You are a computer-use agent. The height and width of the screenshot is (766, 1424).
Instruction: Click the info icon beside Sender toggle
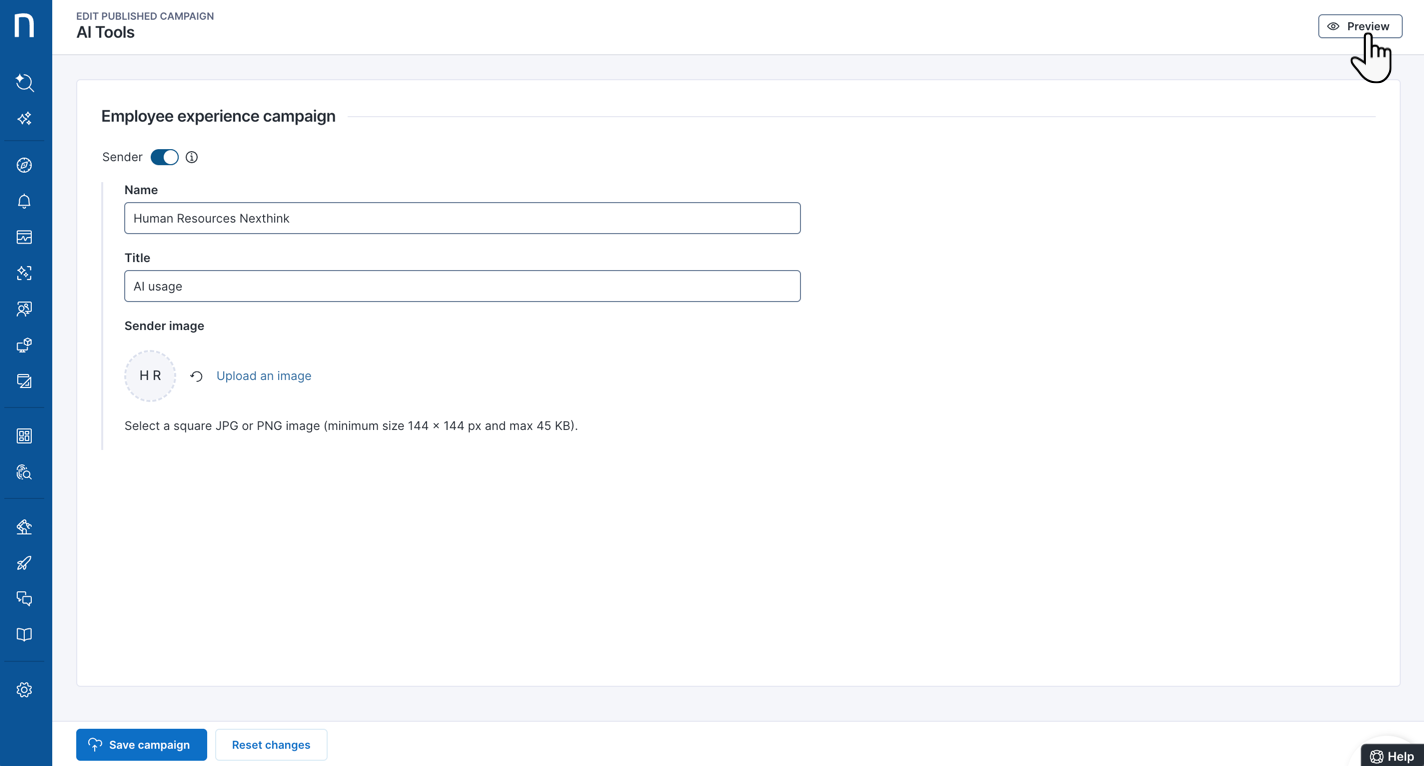pyautogui.click(x=192, y=157)
